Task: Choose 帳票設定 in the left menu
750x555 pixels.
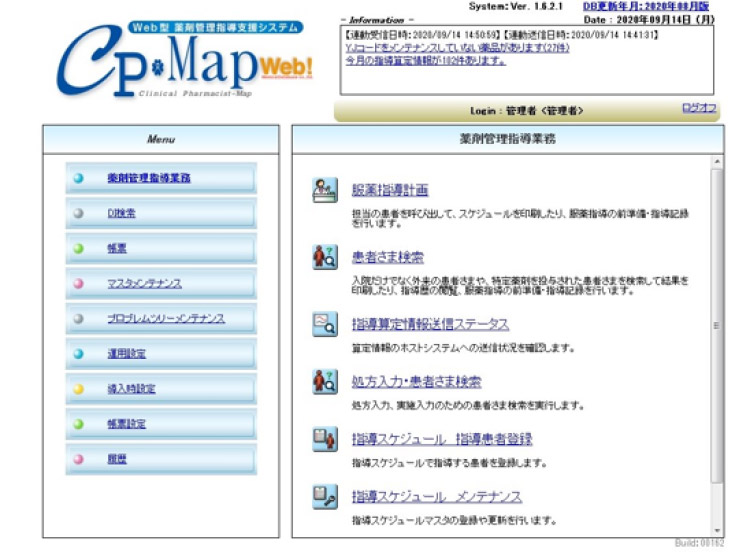Action: tap(125, 423)
